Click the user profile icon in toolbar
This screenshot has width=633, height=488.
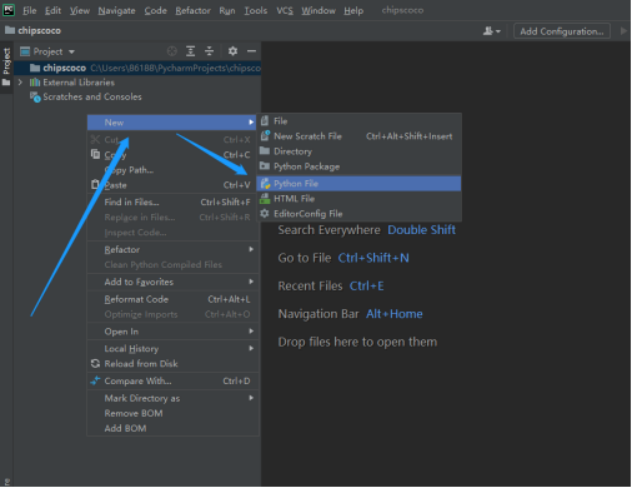tap(488, 31)
